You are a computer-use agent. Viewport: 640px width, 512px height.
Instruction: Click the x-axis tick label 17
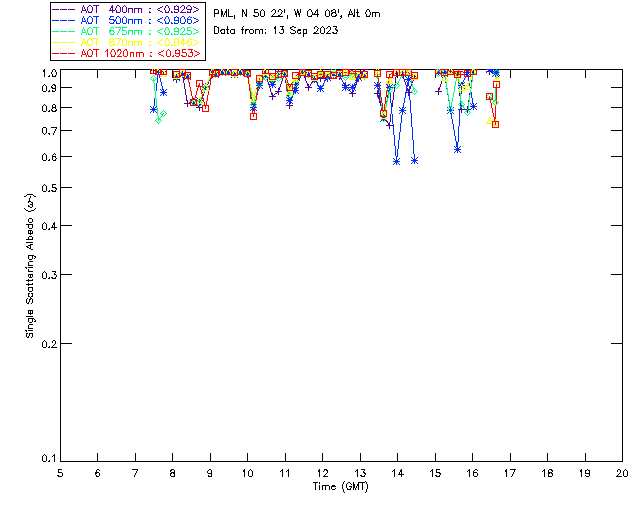[x=510, y=473]
